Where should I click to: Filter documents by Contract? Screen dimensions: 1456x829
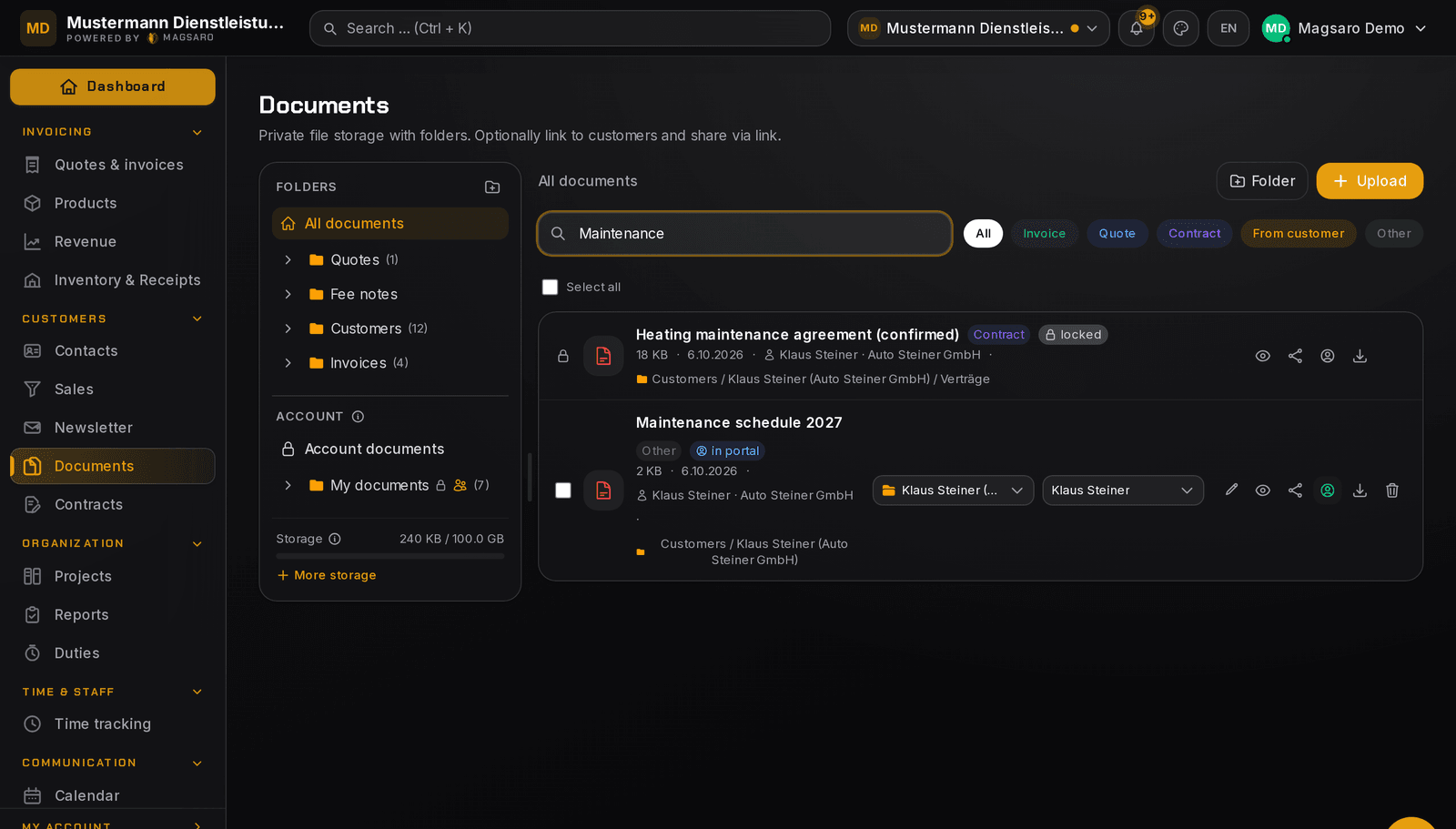click(1194, 234)
